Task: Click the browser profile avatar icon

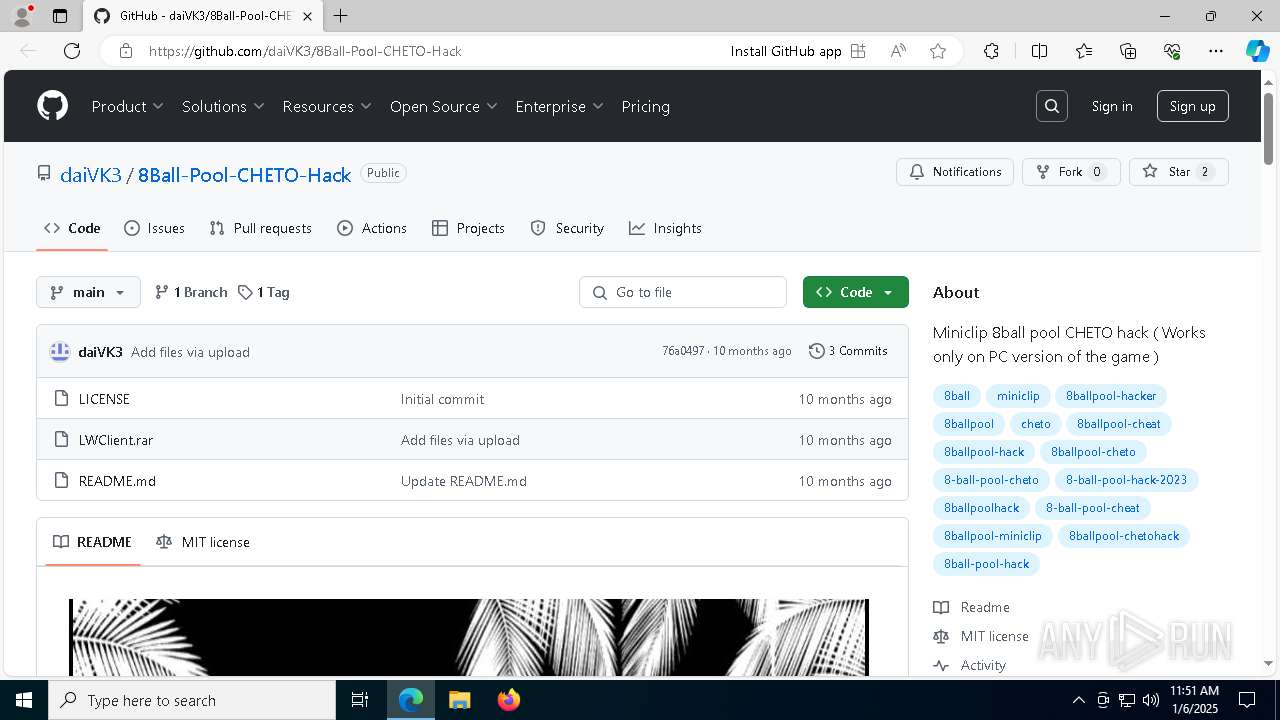Action: [x=22, y=16]
